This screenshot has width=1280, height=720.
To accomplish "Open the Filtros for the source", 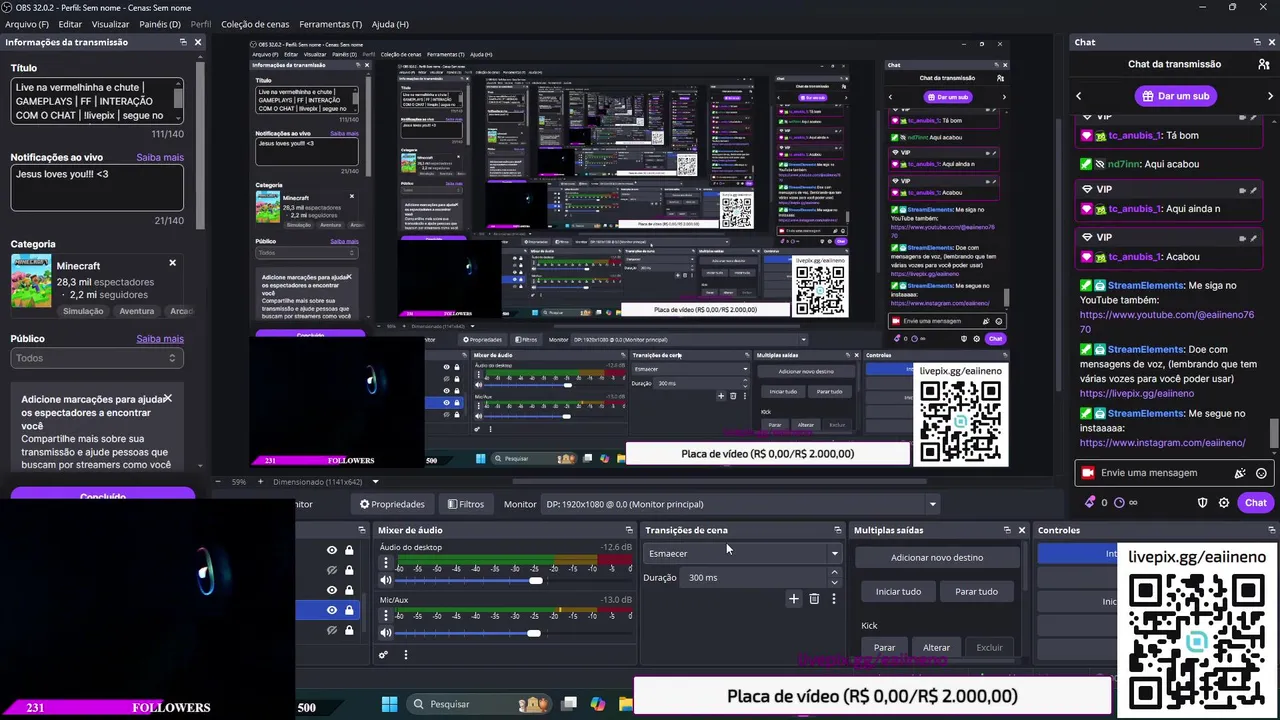I will point(466,504).
